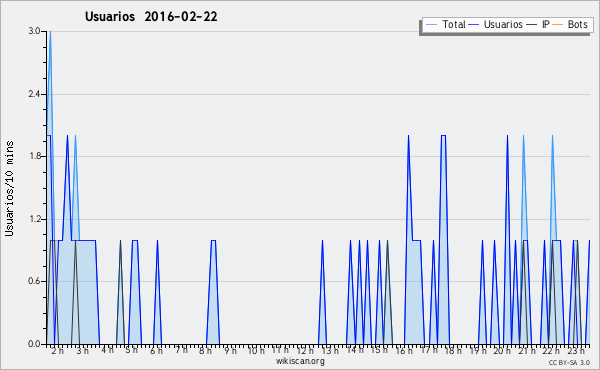This screenshot has width=600, height=370.
Task: Click the chart title 'Usuarios 2016-02-22'
Action: pyautogui.click(x=151, y=17)
